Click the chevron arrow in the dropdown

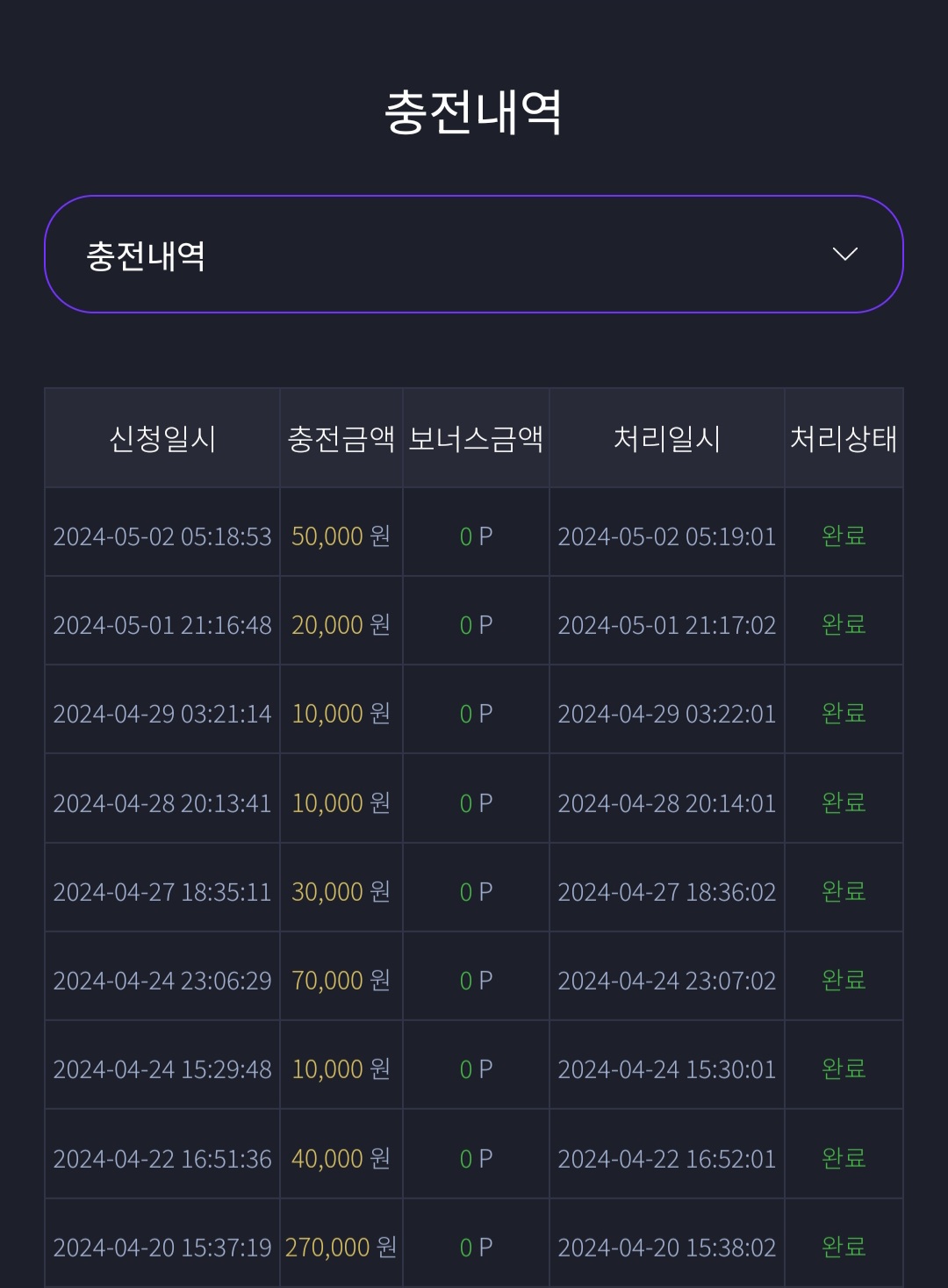coord(844,255)
